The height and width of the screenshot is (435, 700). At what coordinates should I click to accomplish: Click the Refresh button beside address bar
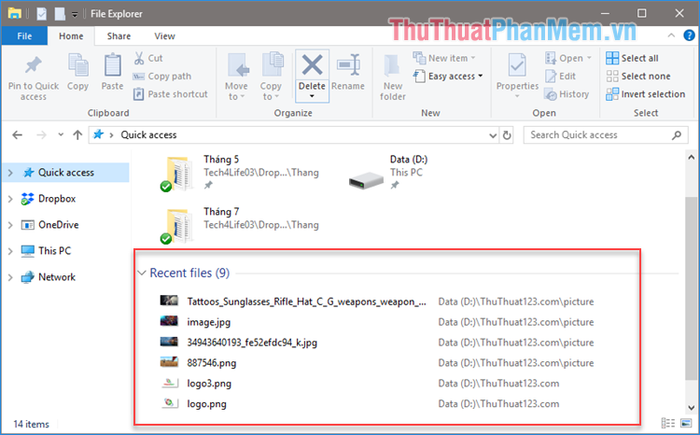[x=507, y=135]
